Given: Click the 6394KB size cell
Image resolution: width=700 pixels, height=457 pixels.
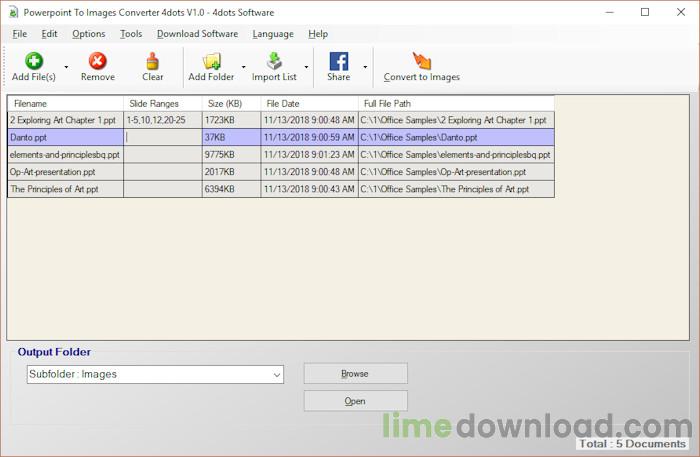Looking at the screenshot, I should tap(231, 189).
